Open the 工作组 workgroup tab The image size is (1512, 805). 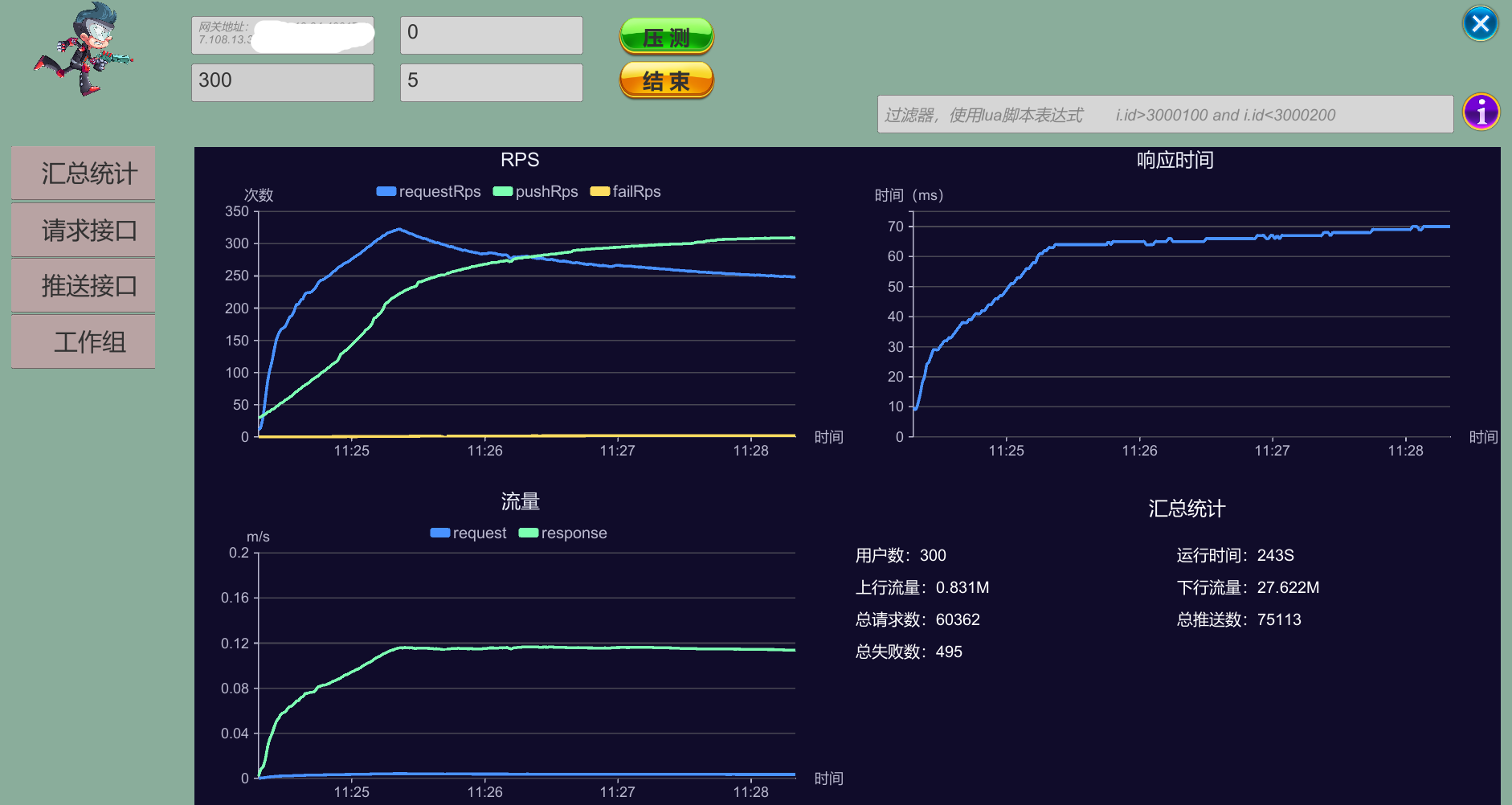point(84,342)
